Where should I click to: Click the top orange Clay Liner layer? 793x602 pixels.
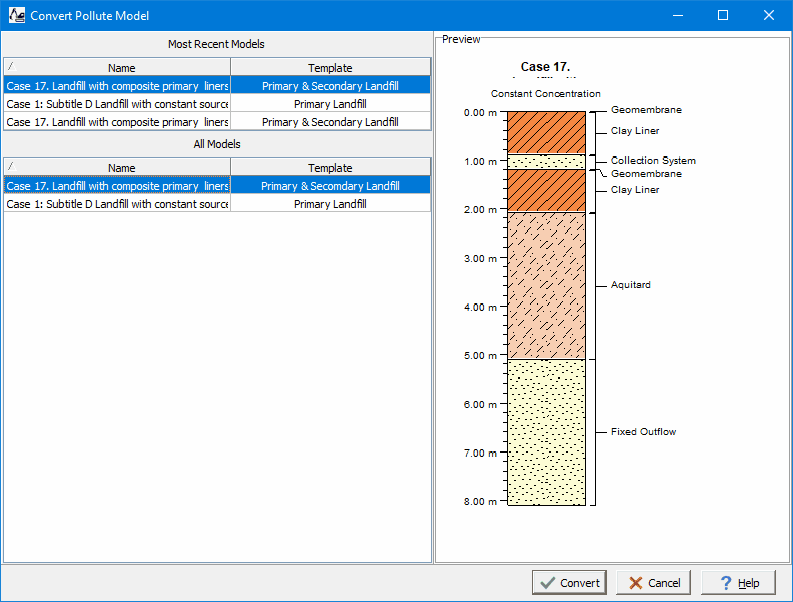click(x=545, y=132)
